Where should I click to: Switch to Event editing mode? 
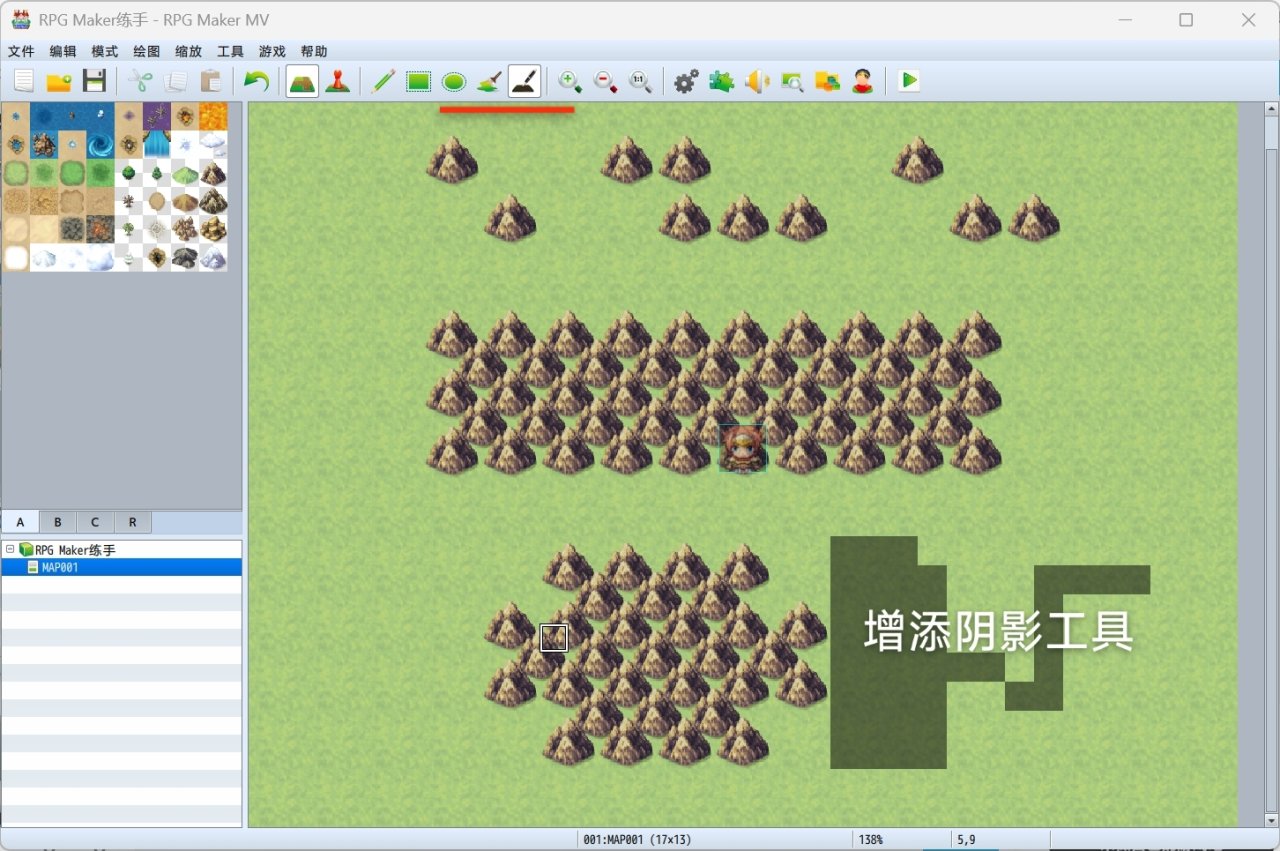tap(338, 81)
